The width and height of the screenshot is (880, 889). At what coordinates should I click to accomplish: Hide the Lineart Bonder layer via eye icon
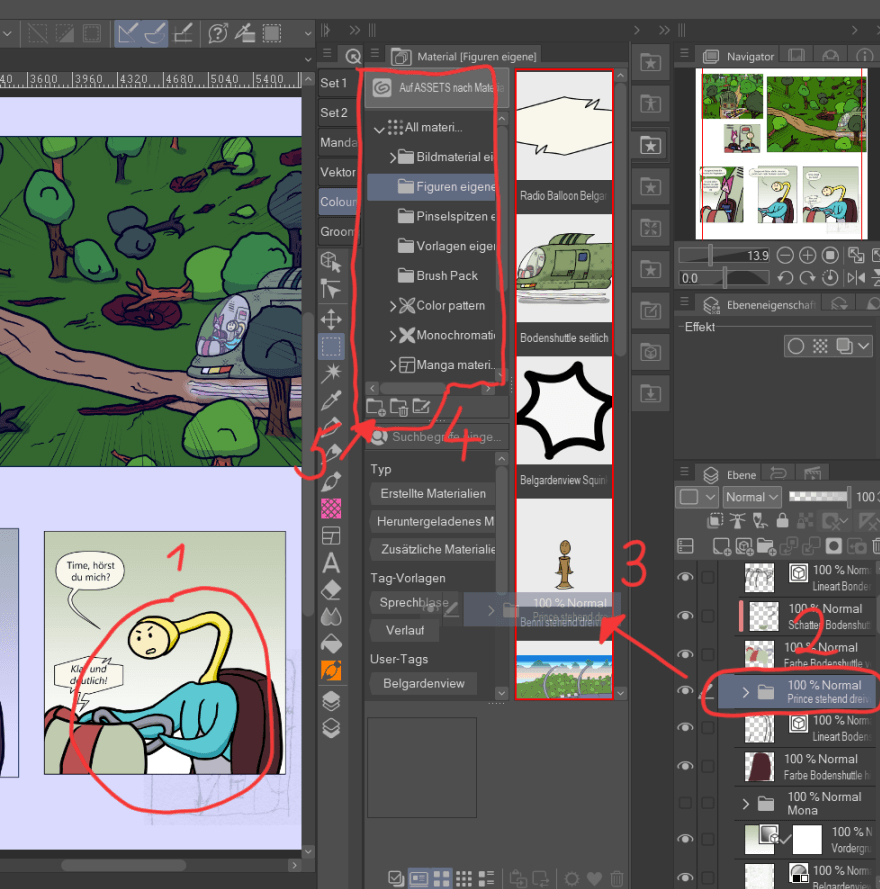[686, 577]
